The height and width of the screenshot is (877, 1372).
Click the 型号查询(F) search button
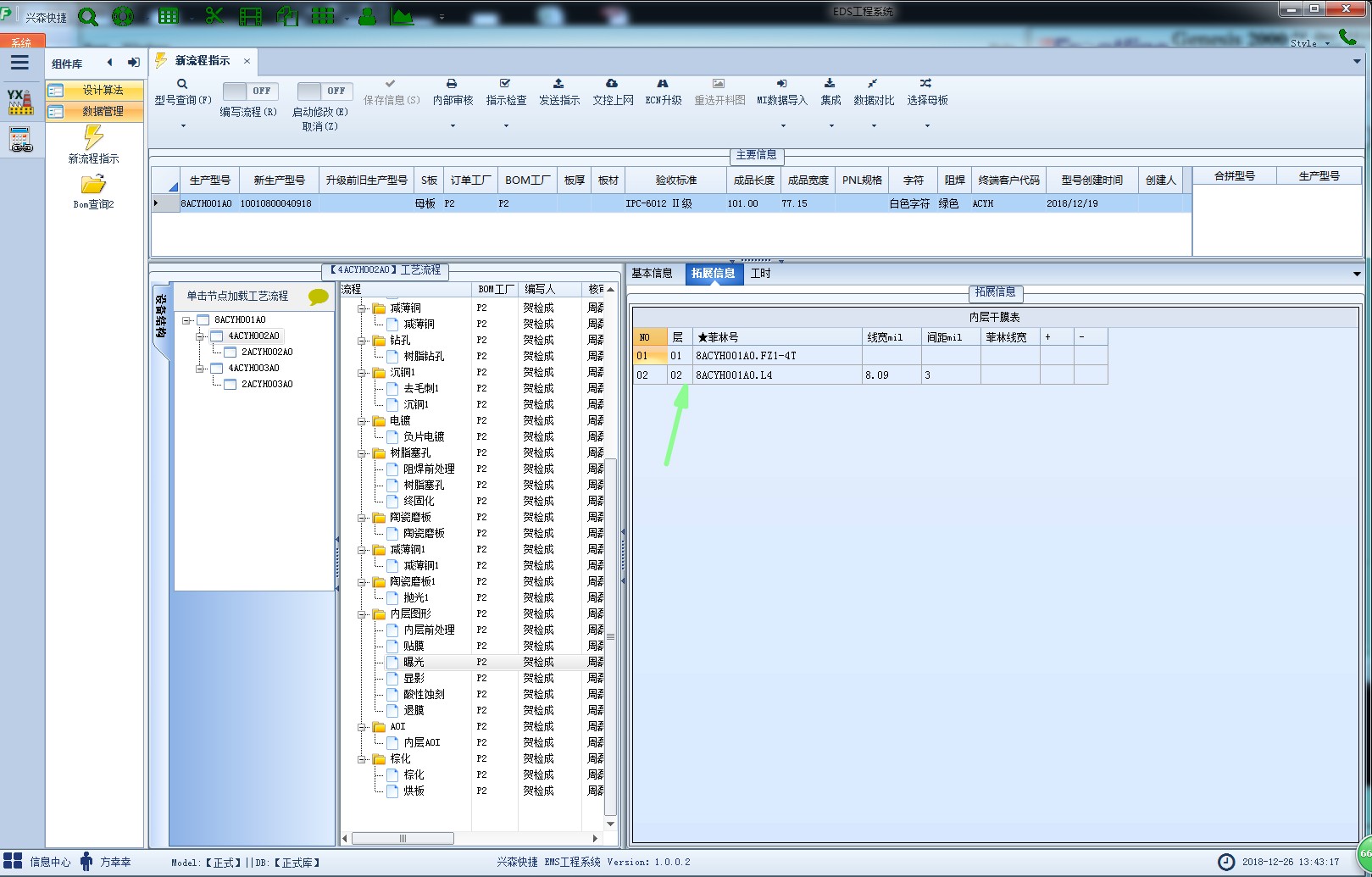[182, 92]
